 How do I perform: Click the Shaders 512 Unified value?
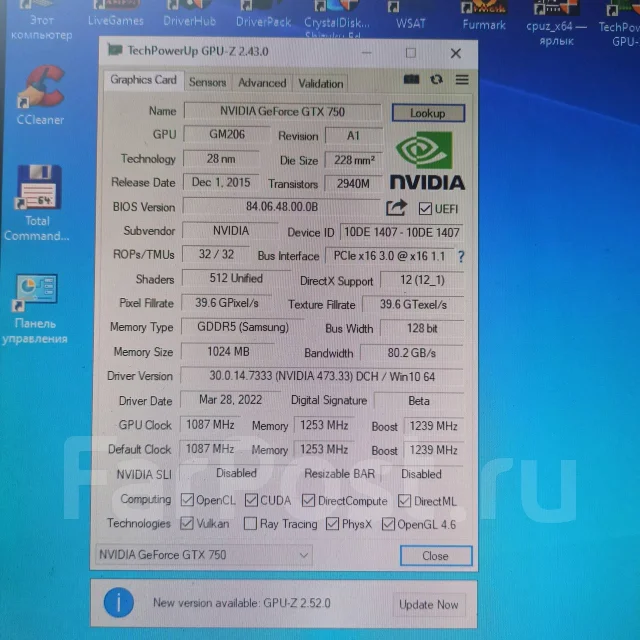(x=236, y=278)
